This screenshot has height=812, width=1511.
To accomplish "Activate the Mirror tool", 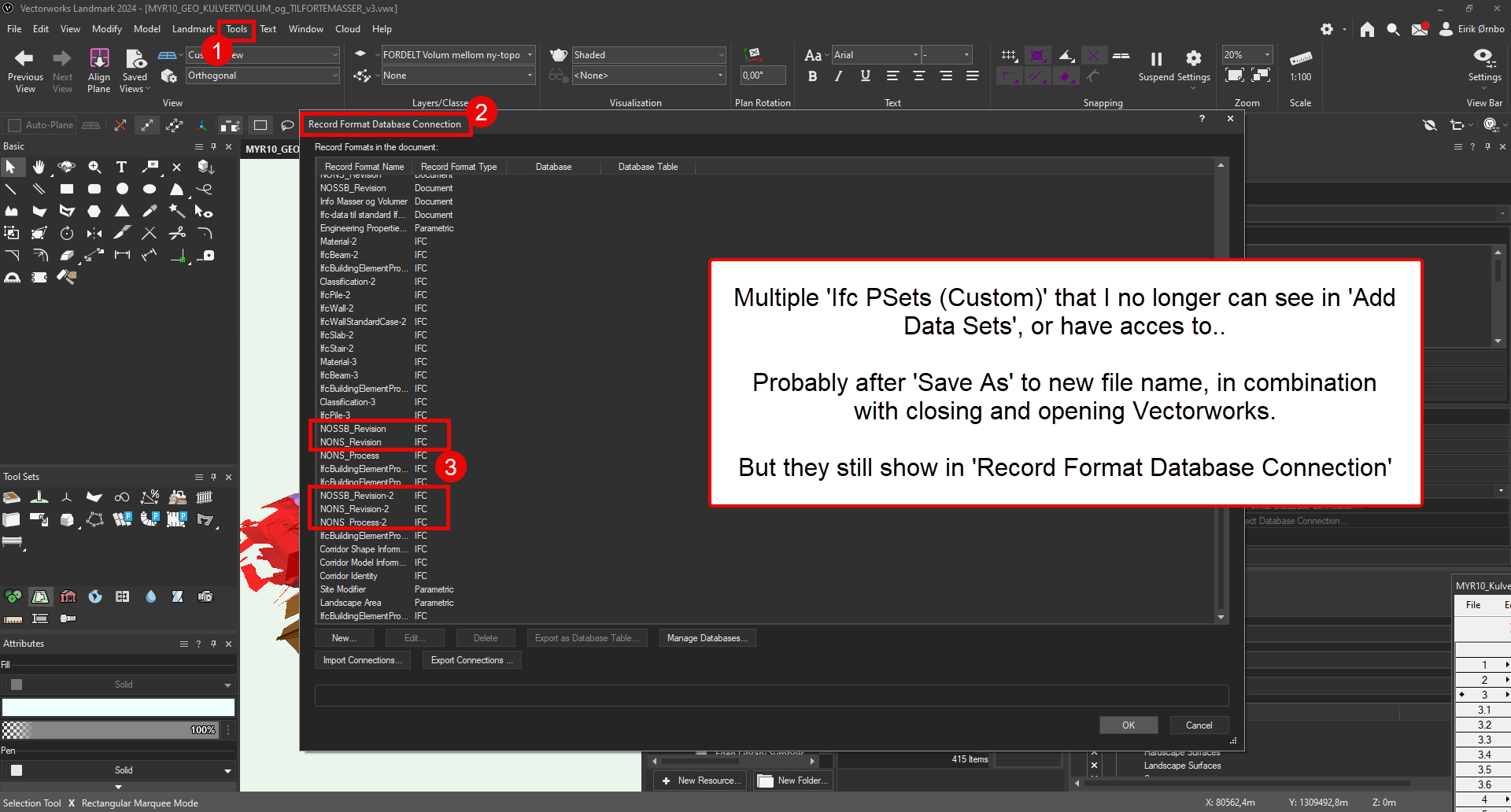I will coord(94,233).
